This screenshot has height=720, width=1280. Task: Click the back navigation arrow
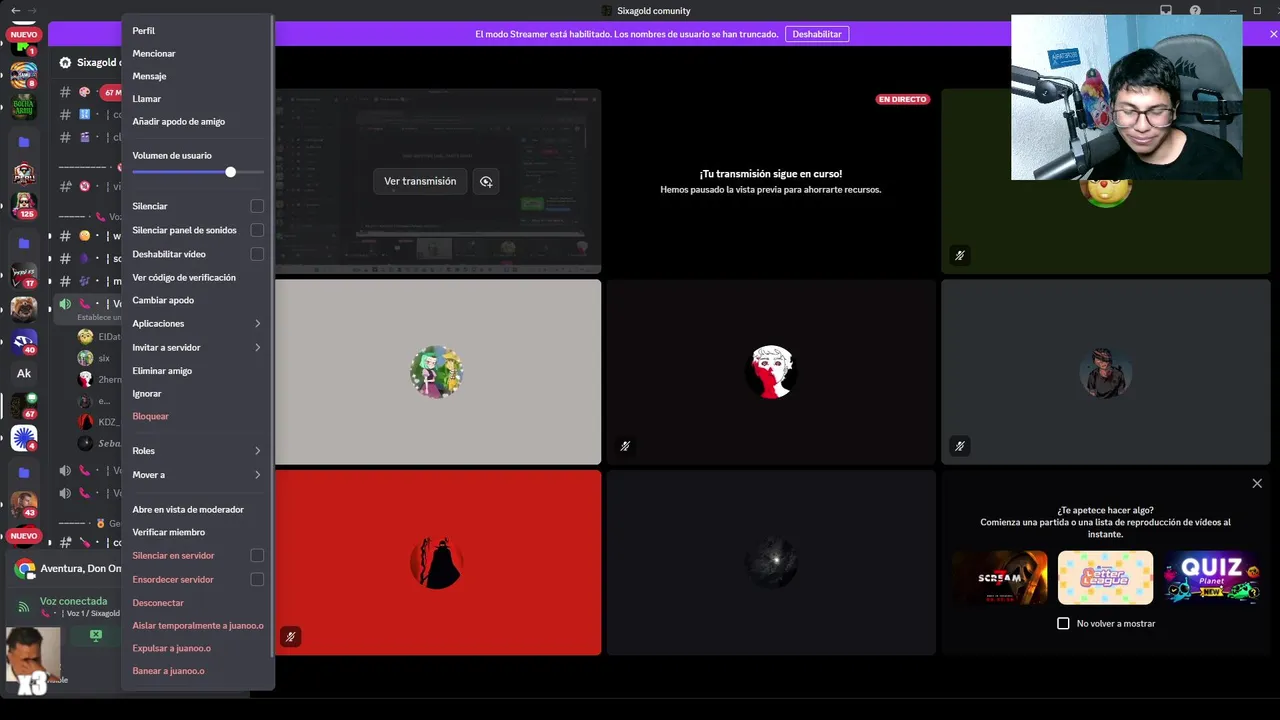(x=15, y=11)
